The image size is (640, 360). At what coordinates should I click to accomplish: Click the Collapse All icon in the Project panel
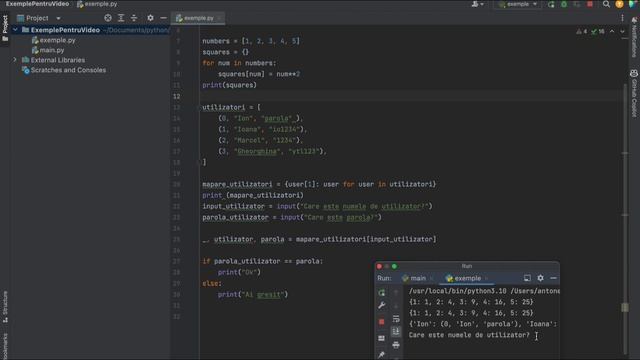tap(134, 18)
